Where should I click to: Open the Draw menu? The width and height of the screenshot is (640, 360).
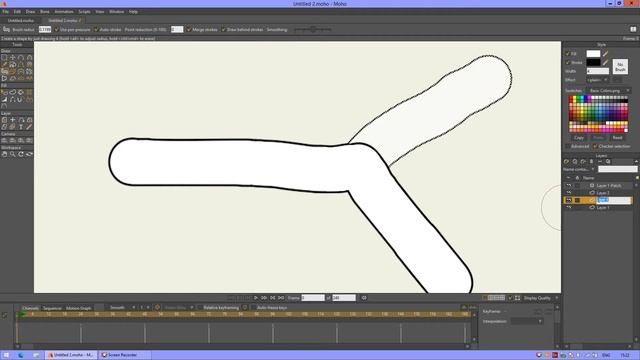pos(30,12)
